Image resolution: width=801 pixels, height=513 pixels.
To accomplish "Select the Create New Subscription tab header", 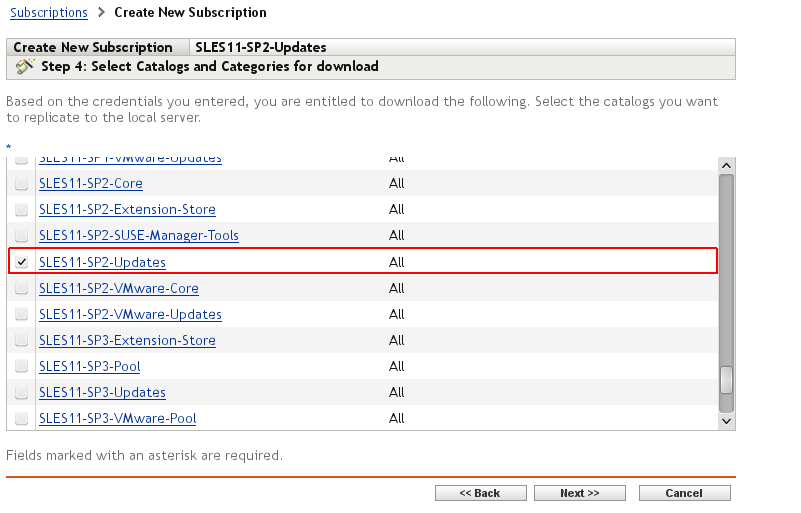I will tap(93, 47).
